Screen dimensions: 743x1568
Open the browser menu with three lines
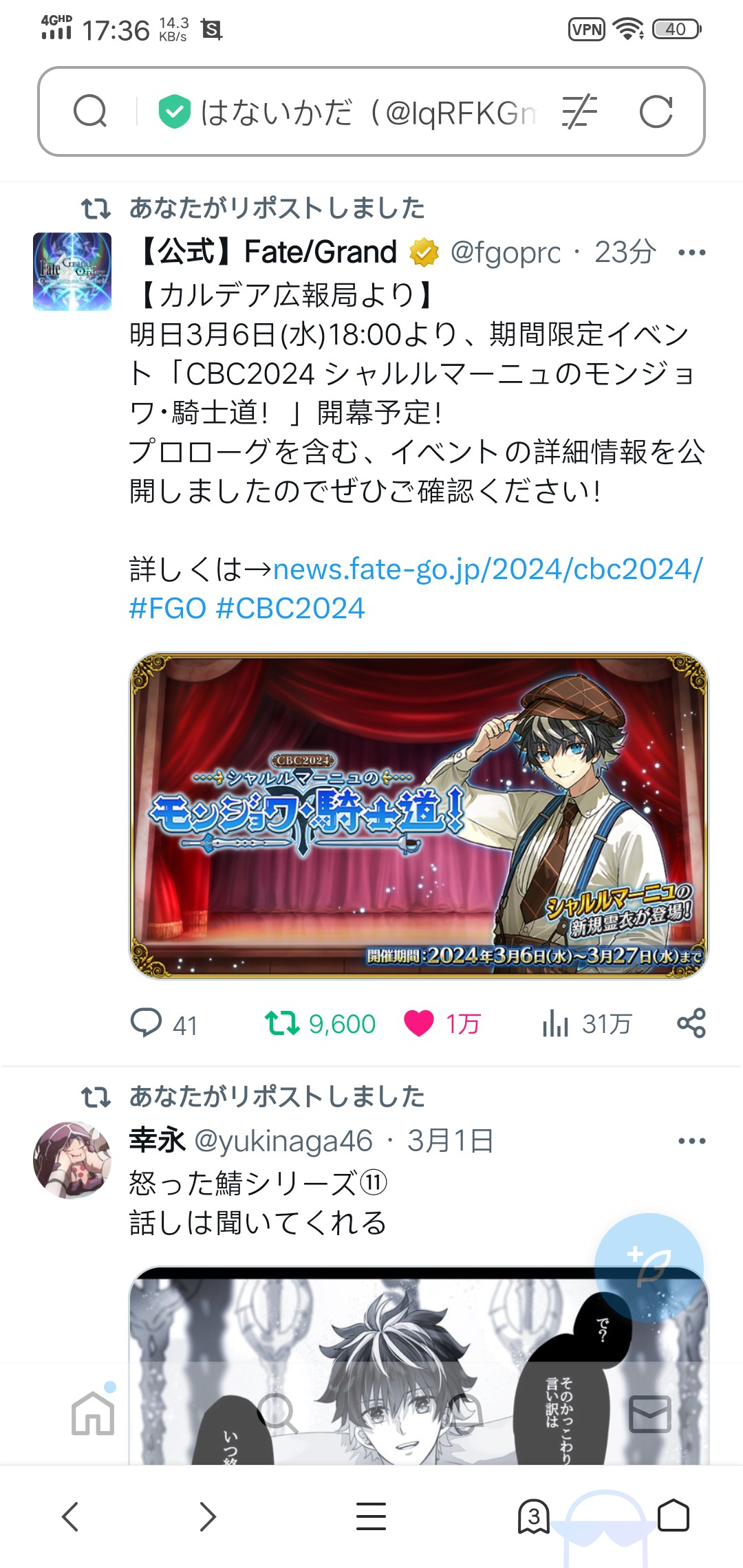371,1516
